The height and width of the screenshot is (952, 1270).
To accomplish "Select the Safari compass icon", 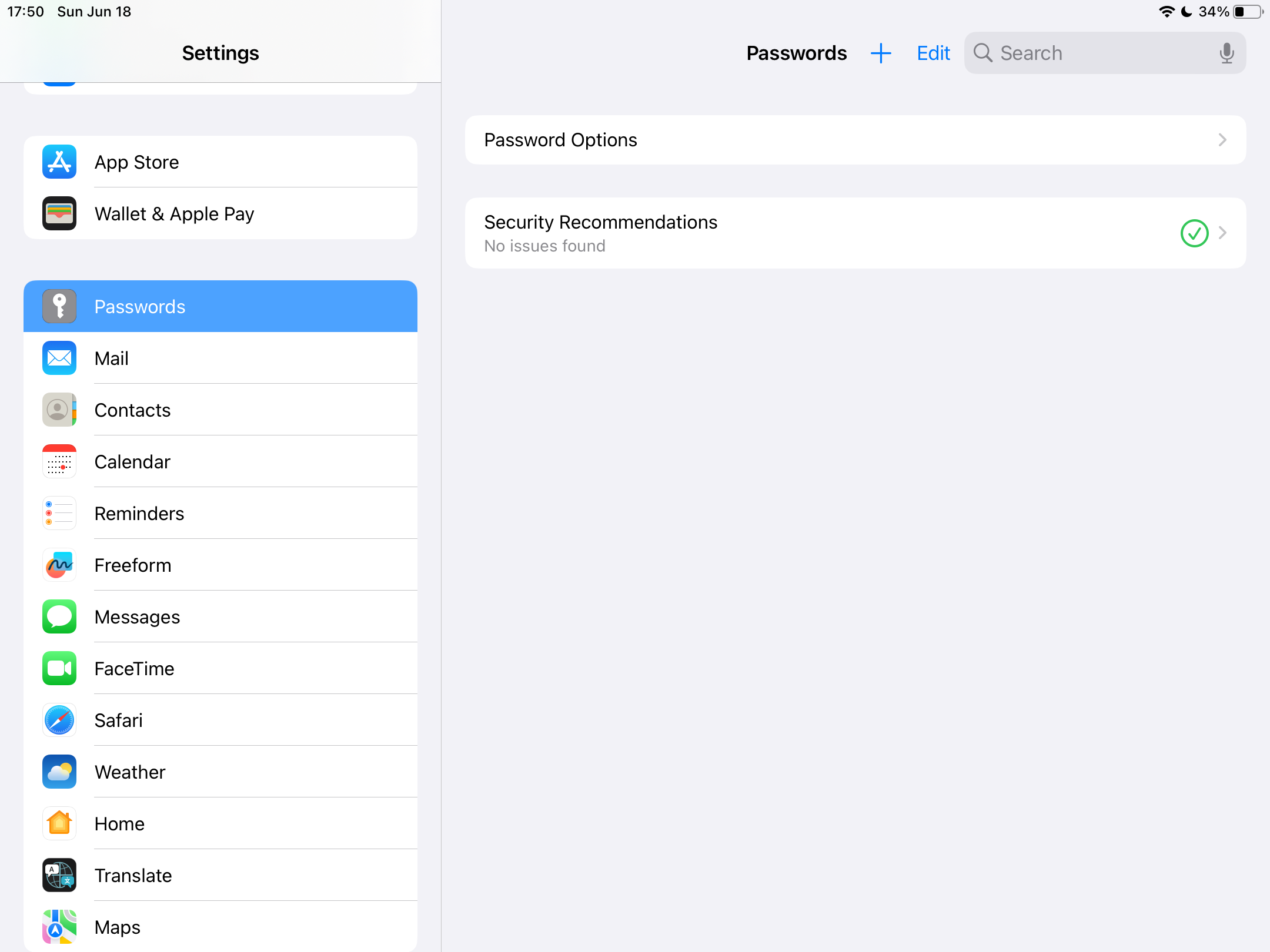I will tap(59, 720).
